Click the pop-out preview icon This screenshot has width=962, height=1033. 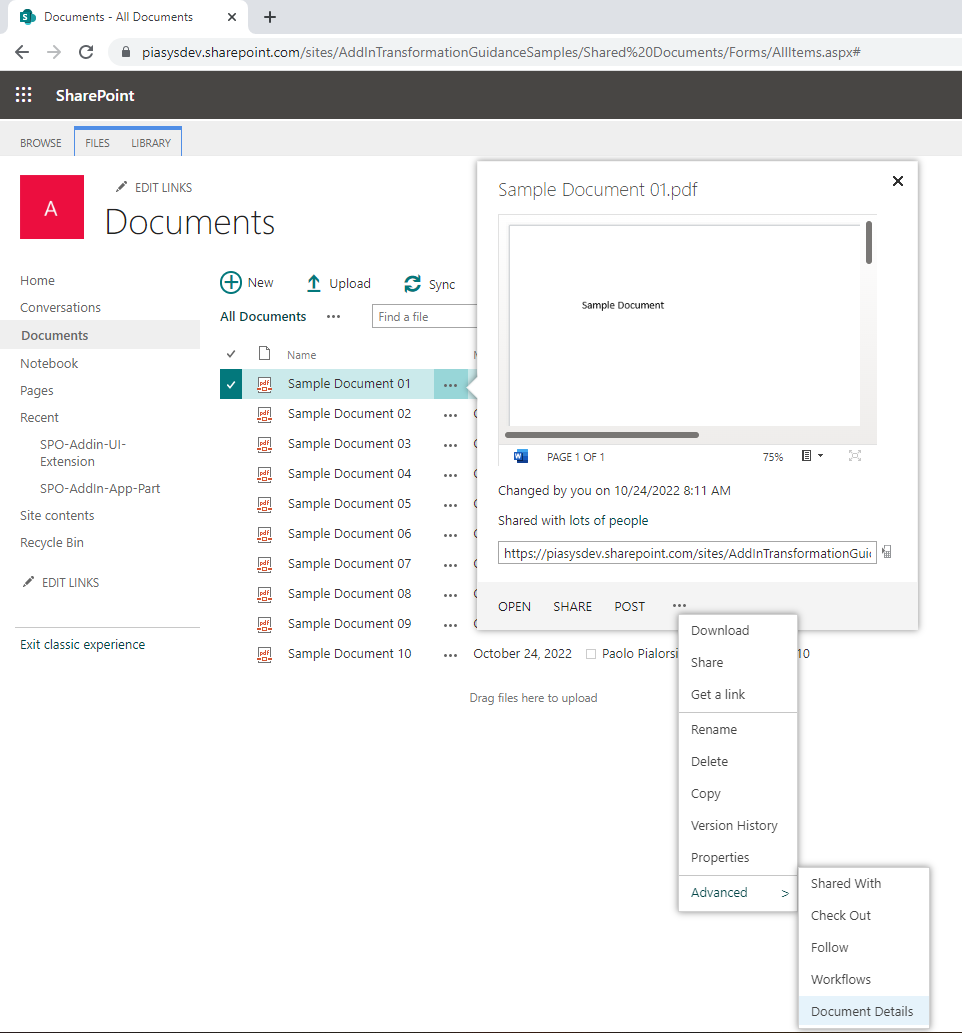coord(855,455)
